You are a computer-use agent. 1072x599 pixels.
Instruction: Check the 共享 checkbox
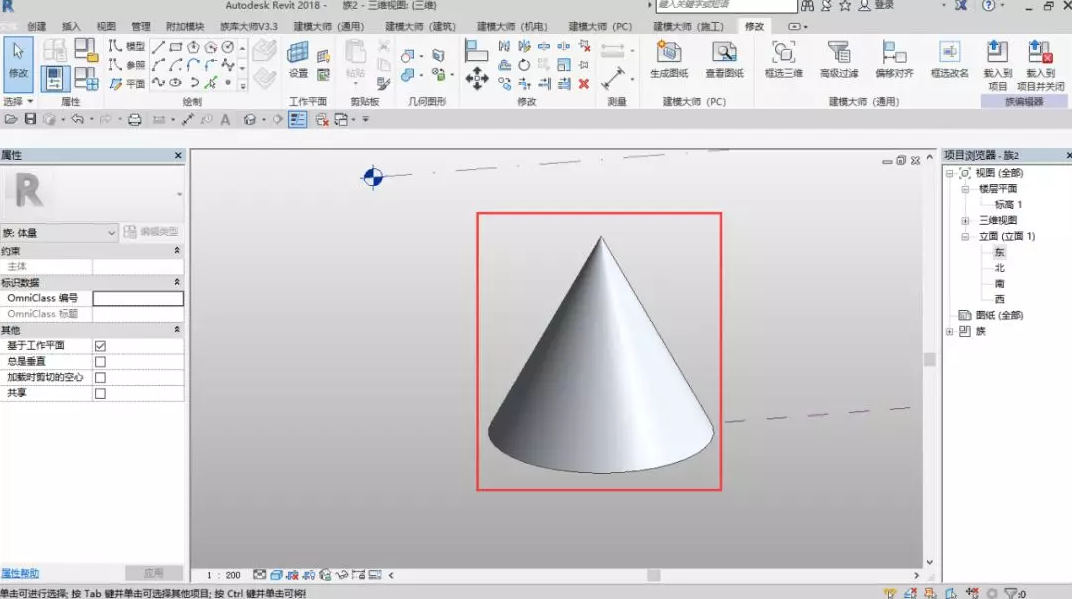pos(100,394)
